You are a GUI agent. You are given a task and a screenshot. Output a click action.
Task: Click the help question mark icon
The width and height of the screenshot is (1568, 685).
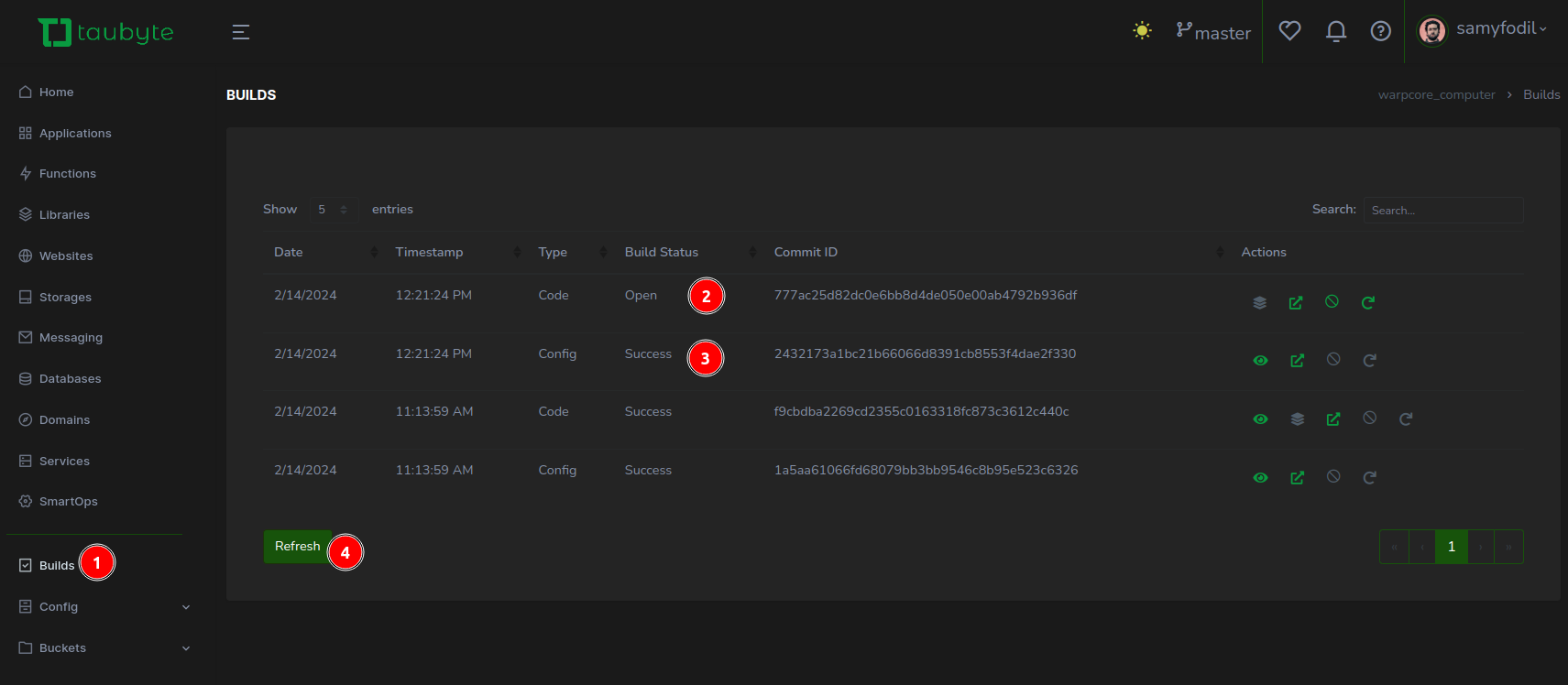[1380, 32]
